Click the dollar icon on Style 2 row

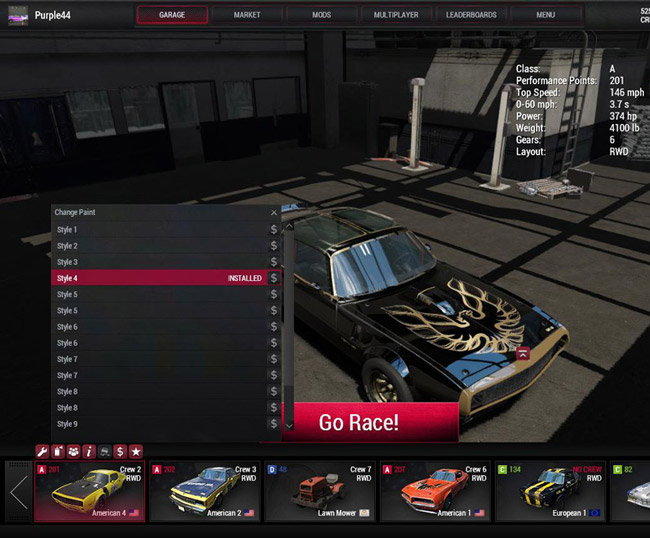click(x=274, y=246)
